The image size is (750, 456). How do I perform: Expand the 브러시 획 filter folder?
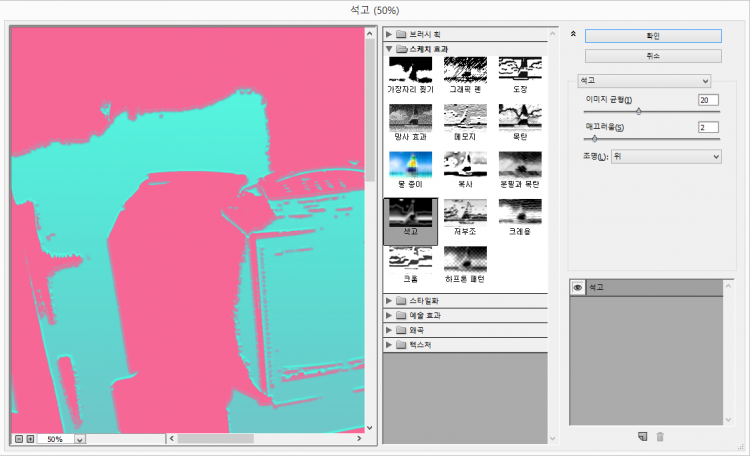pyautogui.click(x=389, y=33)
